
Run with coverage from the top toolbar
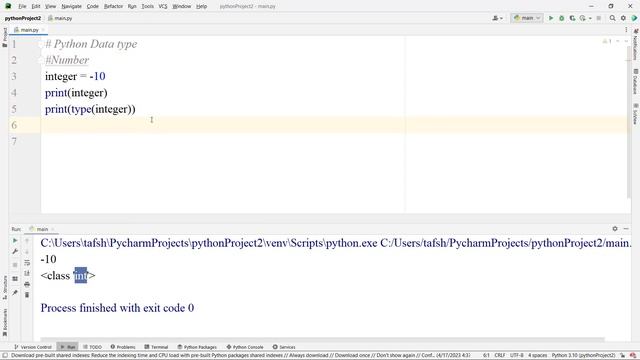coord(572,18)
